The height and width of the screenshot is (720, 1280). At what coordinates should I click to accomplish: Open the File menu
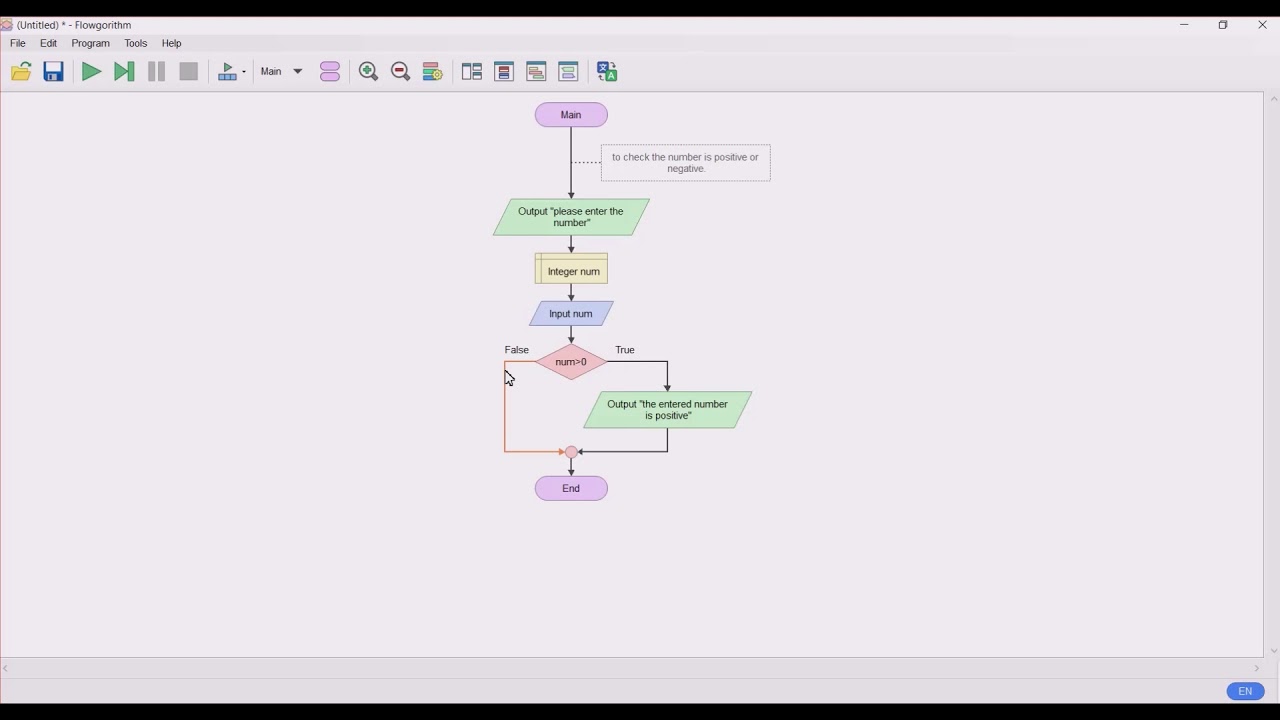[x=18, y=43]
